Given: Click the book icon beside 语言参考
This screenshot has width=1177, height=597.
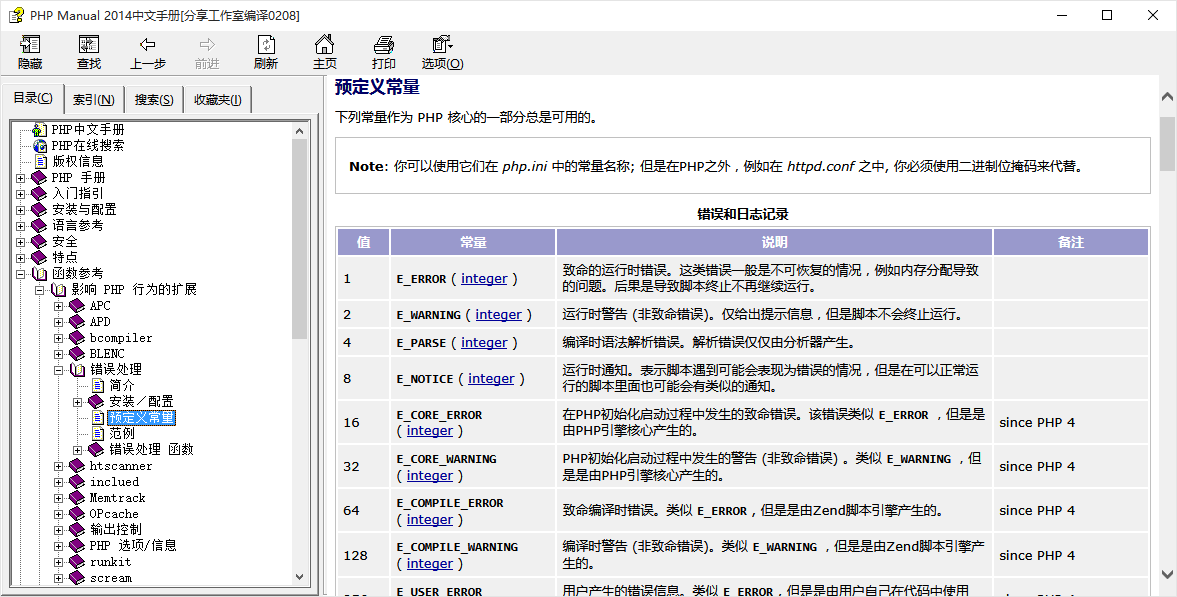Looking at the screenshot, I should point(39,225).
